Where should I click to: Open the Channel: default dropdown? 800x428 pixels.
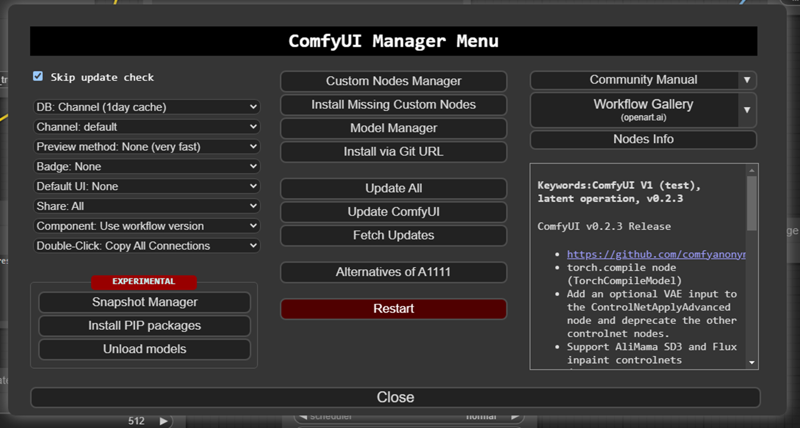click(147, 127)
